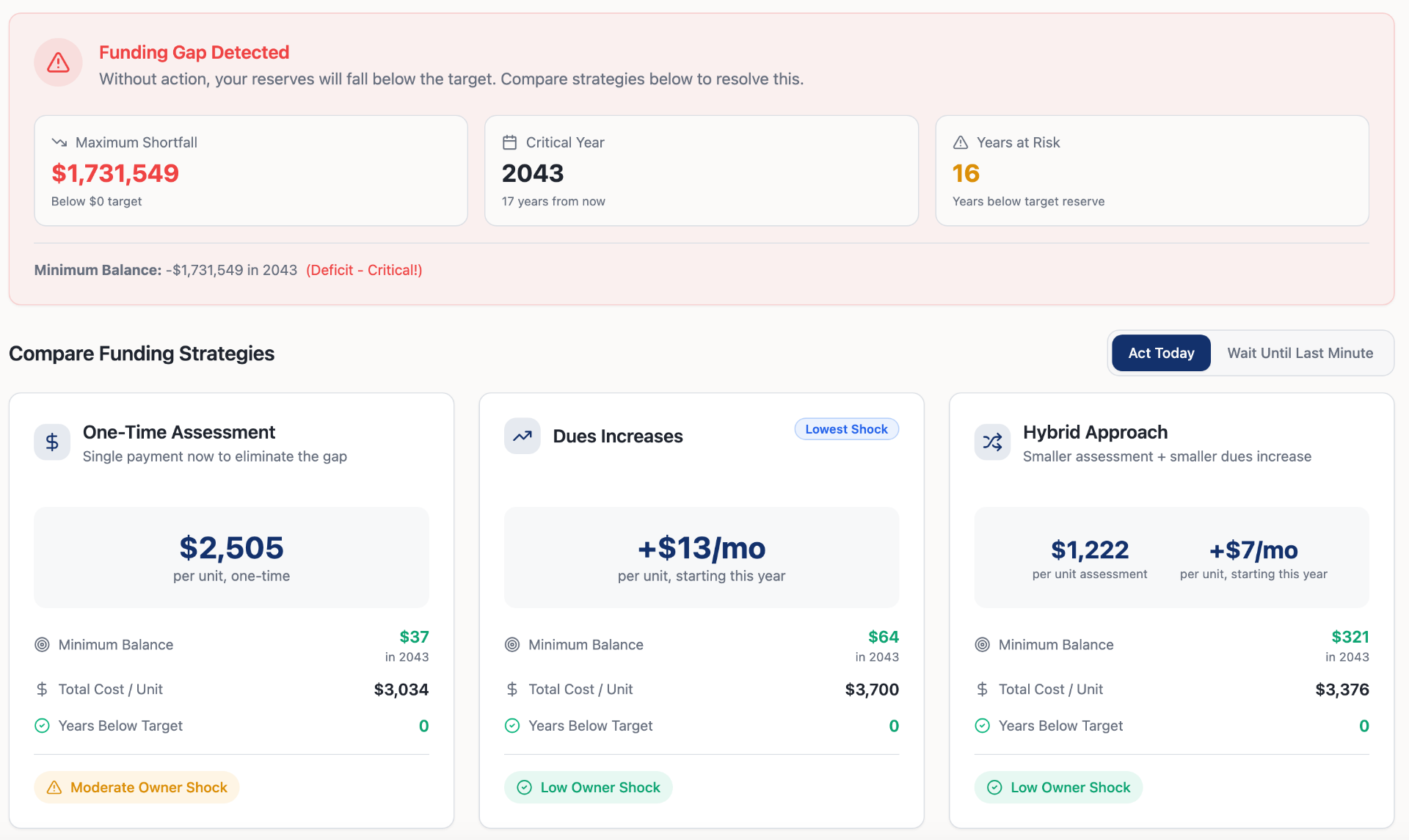Click checkmark icon by Dues Years Below Target

click(512, 726)
